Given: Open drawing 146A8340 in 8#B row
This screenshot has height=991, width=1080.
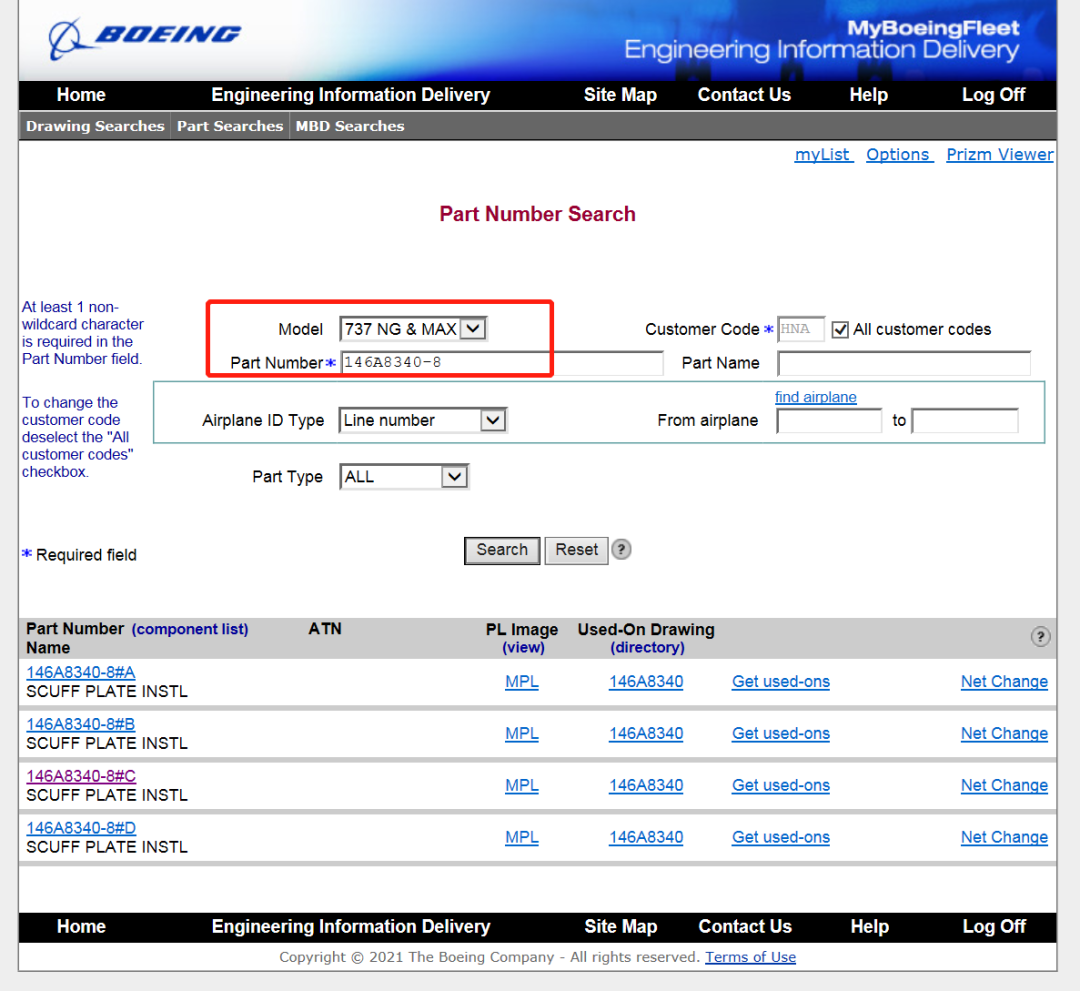Looking at the screenshot, I should [x=646, y=734].
